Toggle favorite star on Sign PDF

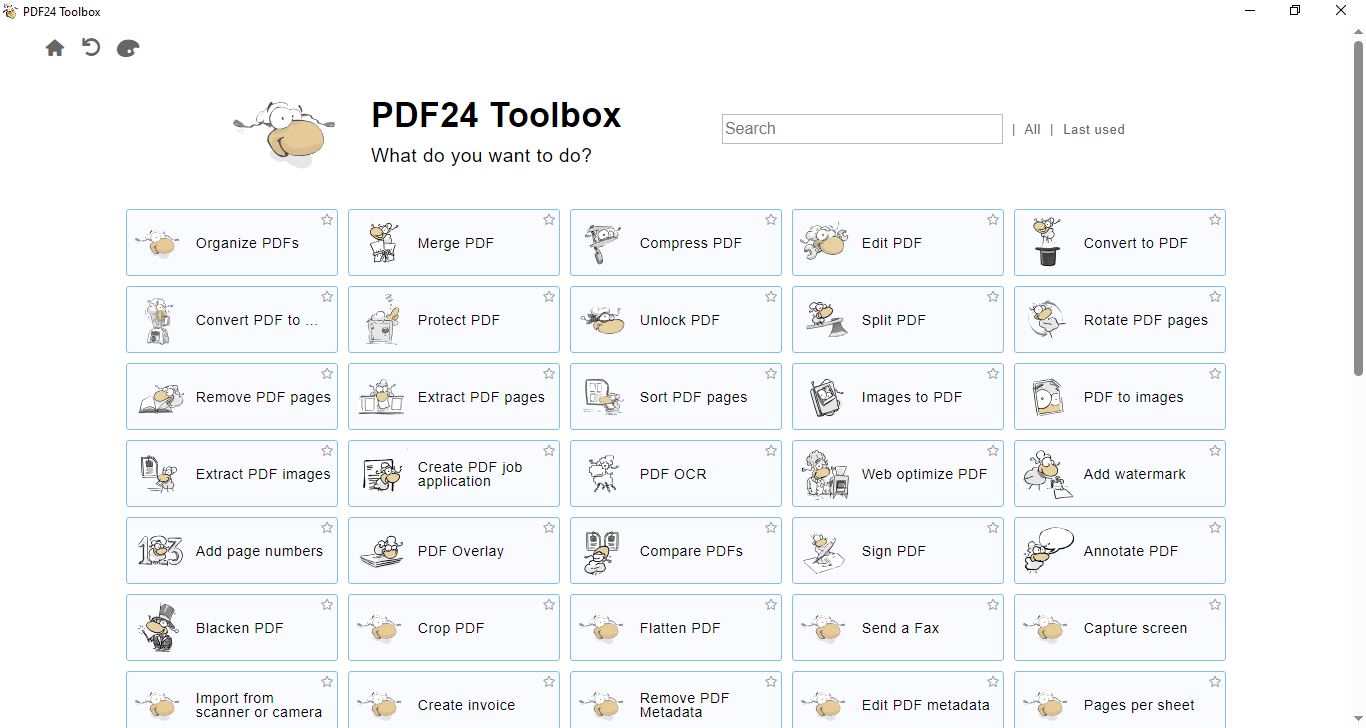[993, 528]
